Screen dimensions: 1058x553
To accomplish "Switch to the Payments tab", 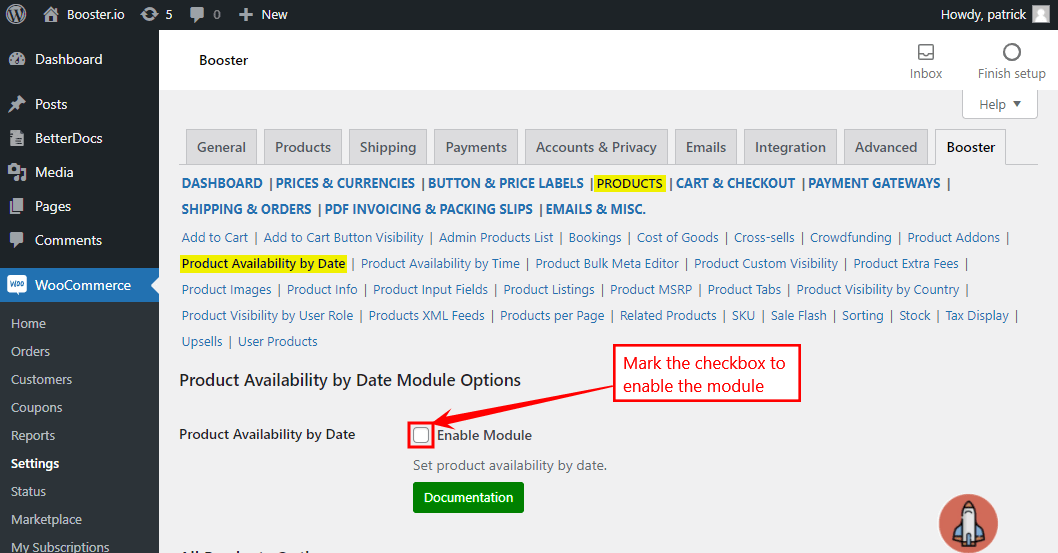I will (x=476, y=147).
